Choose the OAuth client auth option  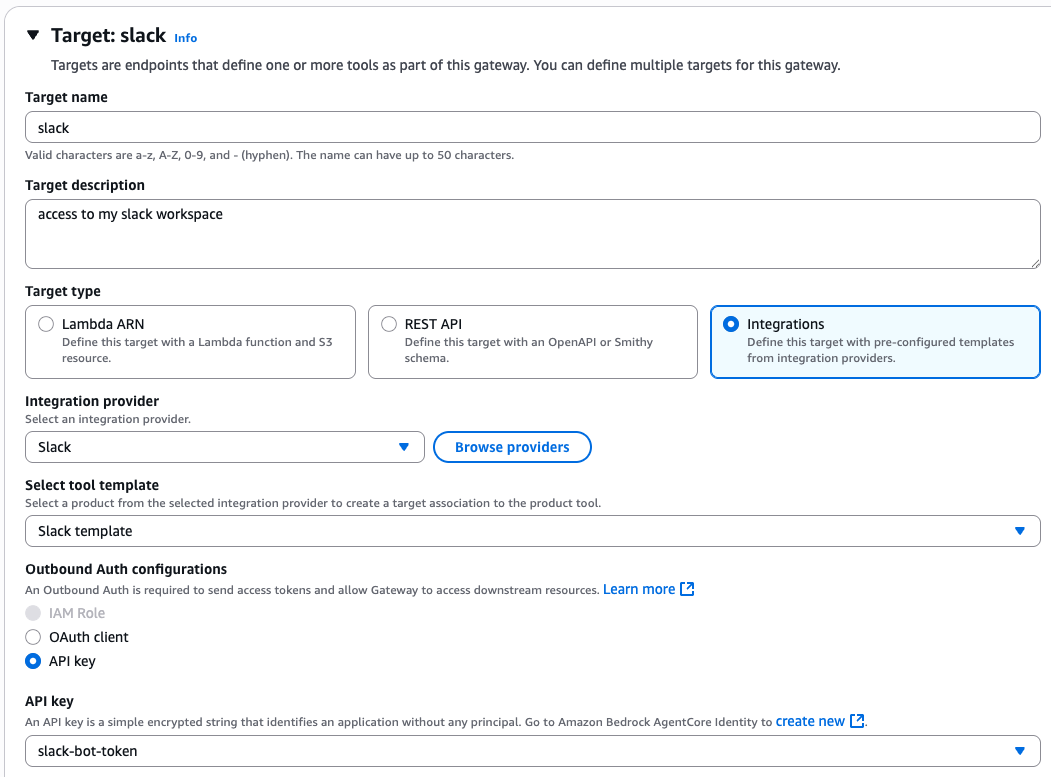tap(34, 637)
